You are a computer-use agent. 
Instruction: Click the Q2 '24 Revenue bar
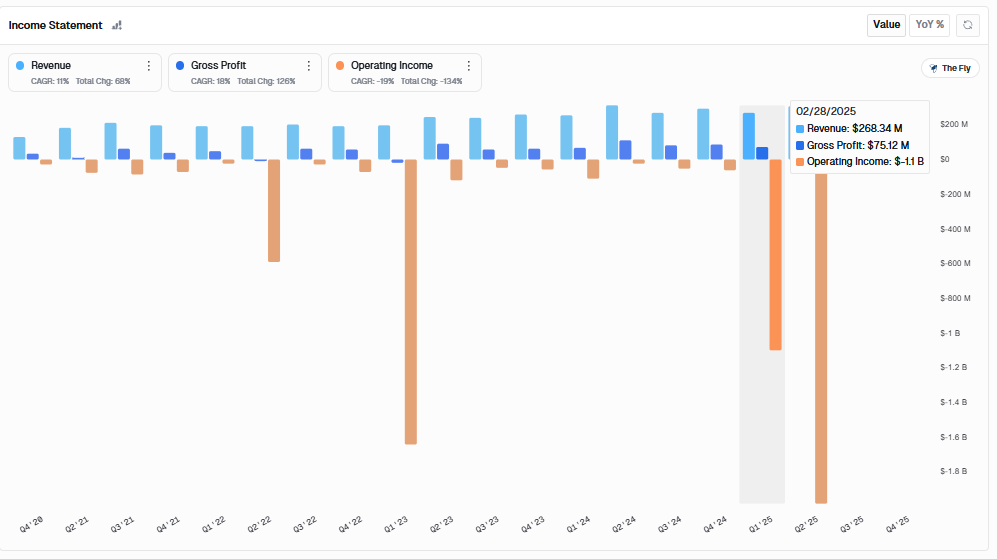point(612,132)
